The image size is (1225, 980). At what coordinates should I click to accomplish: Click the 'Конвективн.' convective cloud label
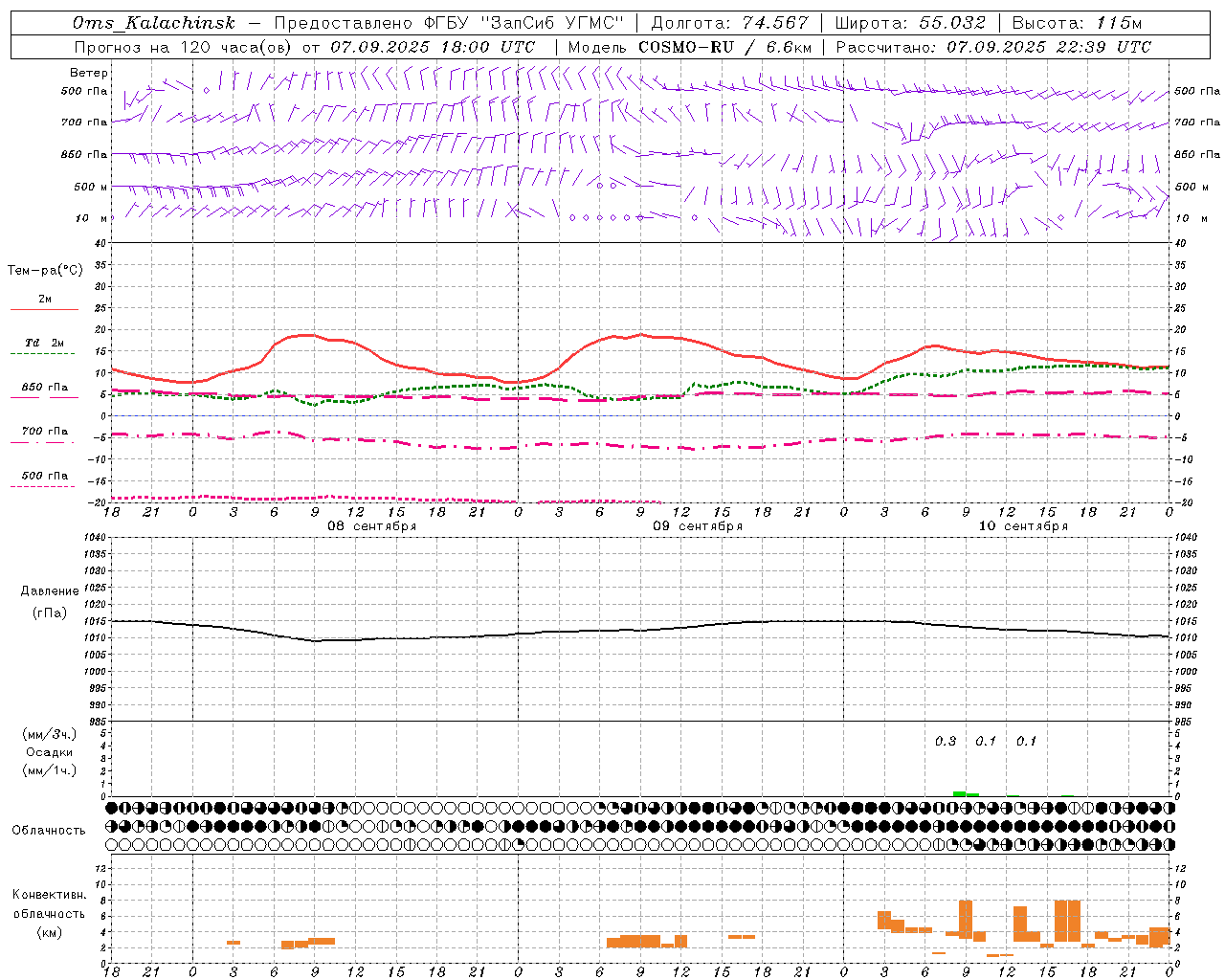[x=50, y=895]
